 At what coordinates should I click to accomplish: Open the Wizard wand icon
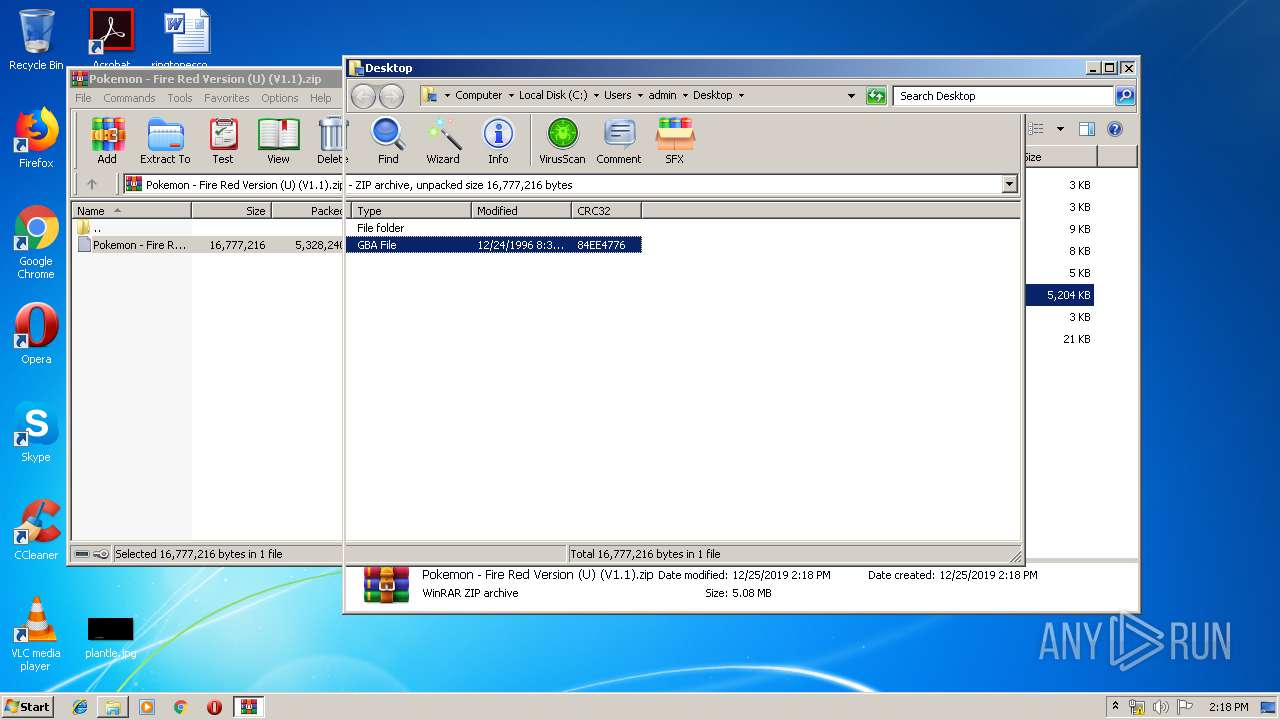[443, 141]
